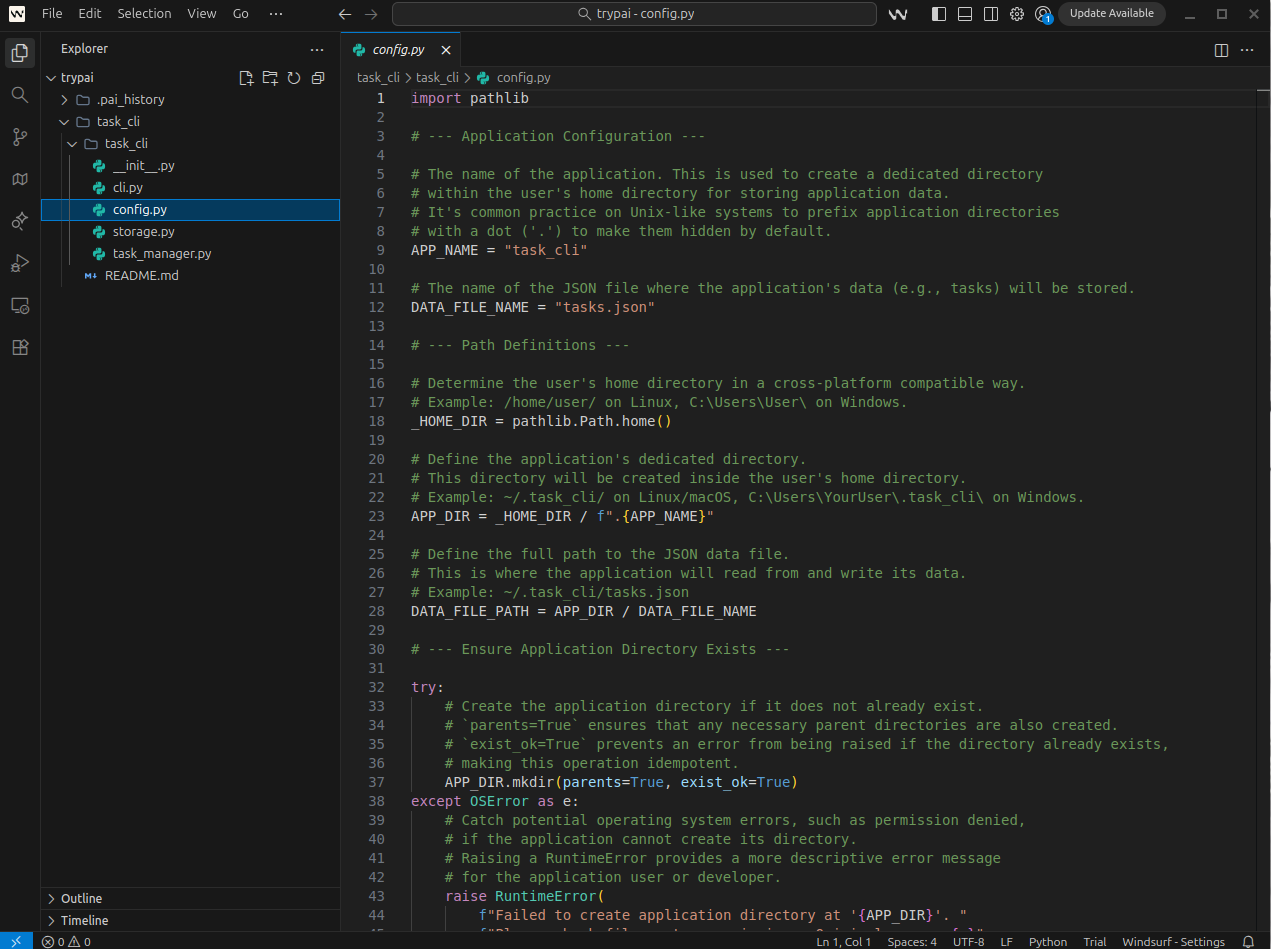Refresh the Explorer file tree

click(x=294, y=78)
